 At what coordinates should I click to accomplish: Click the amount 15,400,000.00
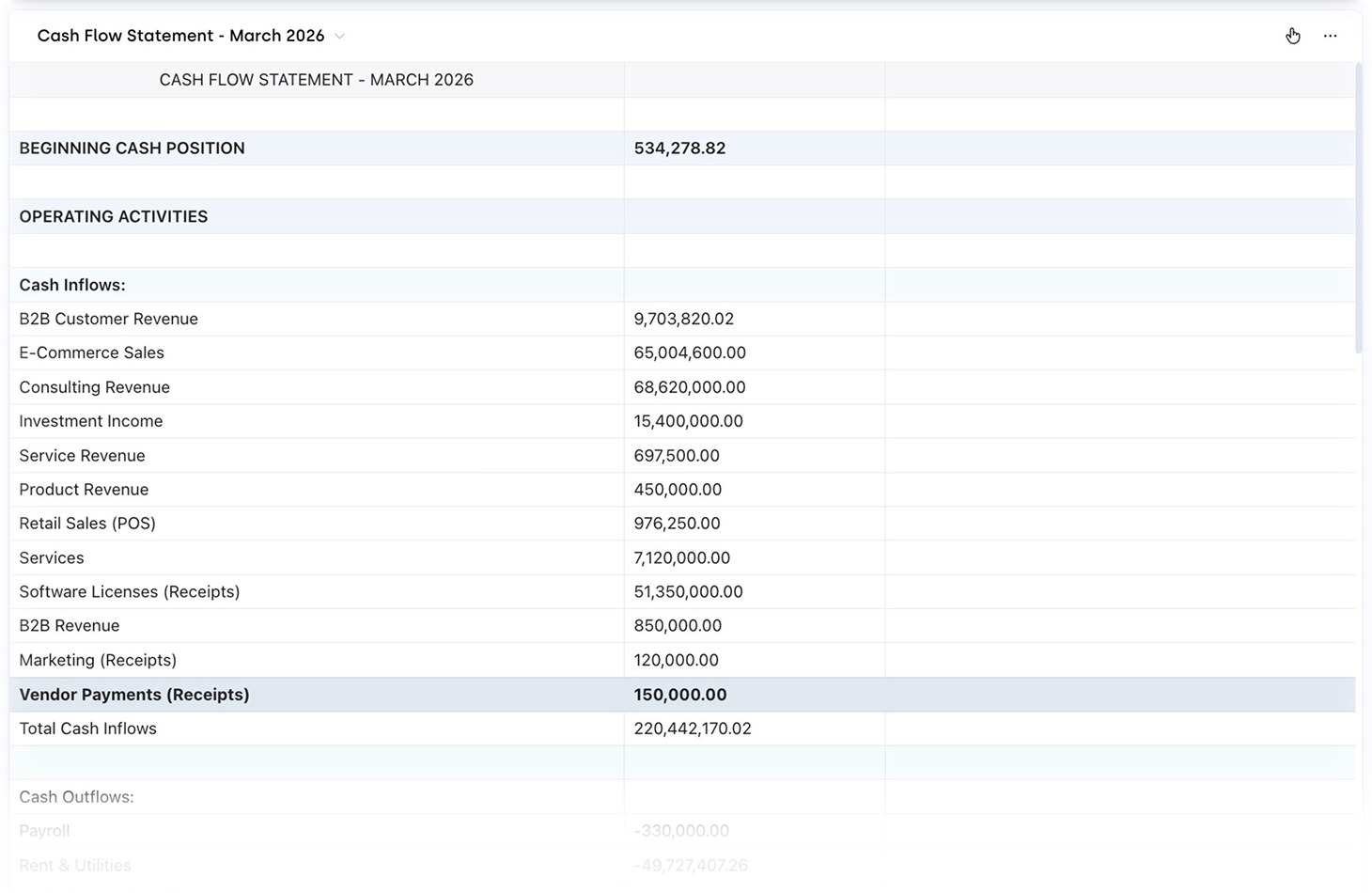[x=689, y=421]
